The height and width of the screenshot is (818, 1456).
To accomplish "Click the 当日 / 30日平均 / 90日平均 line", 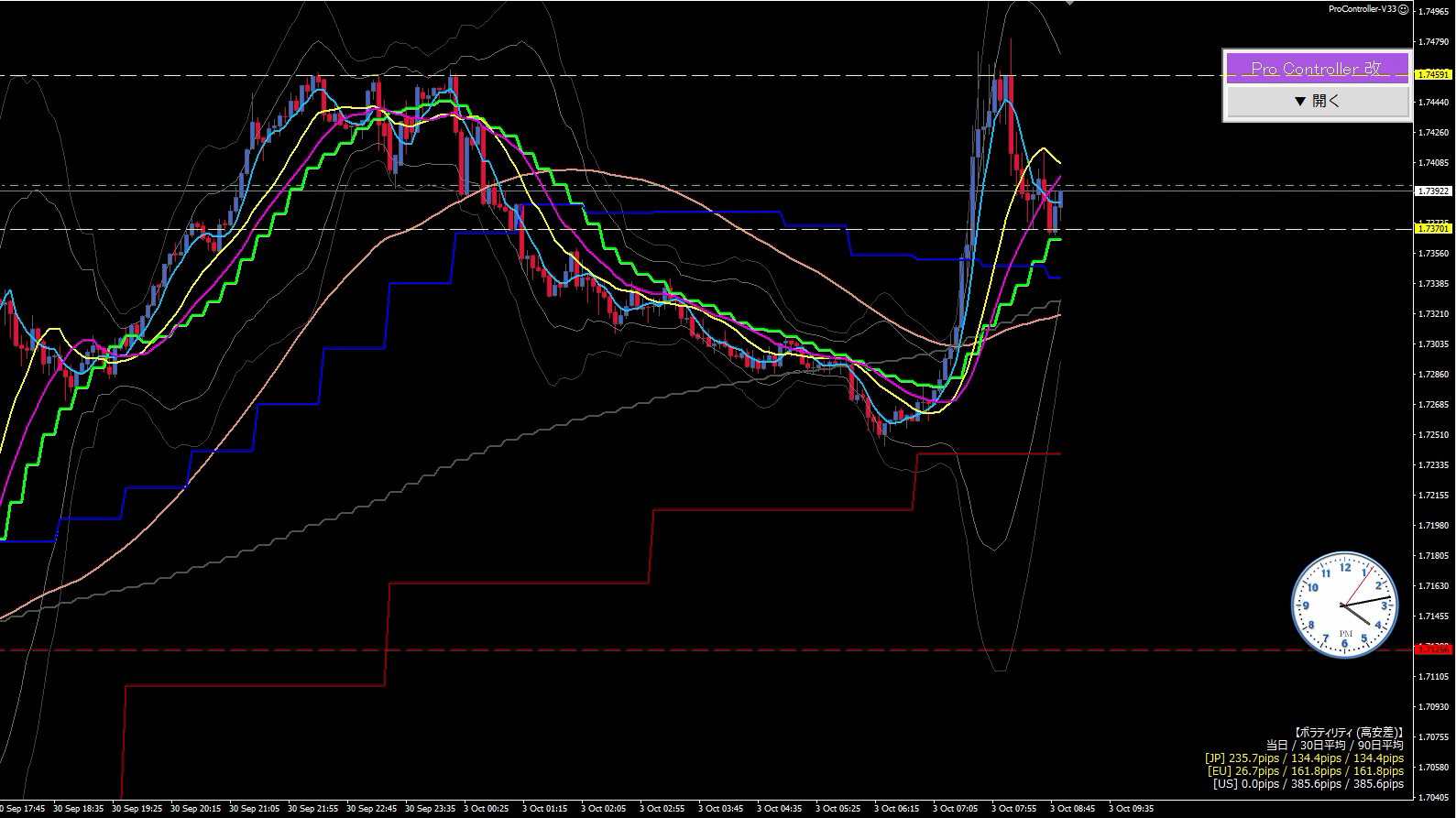I will coord(1334,745).
